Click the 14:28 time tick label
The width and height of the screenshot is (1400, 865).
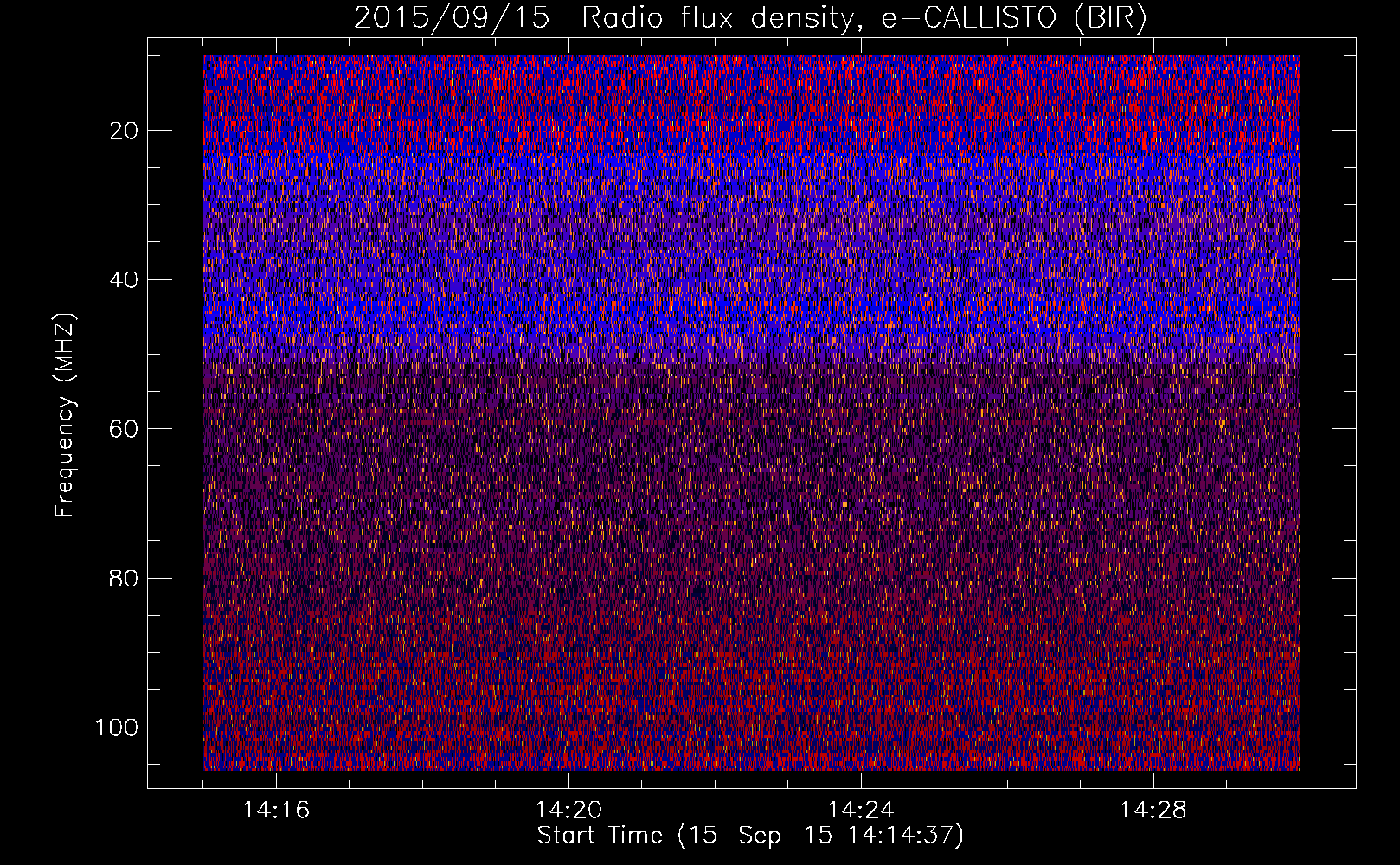[x=1153, y=811]
